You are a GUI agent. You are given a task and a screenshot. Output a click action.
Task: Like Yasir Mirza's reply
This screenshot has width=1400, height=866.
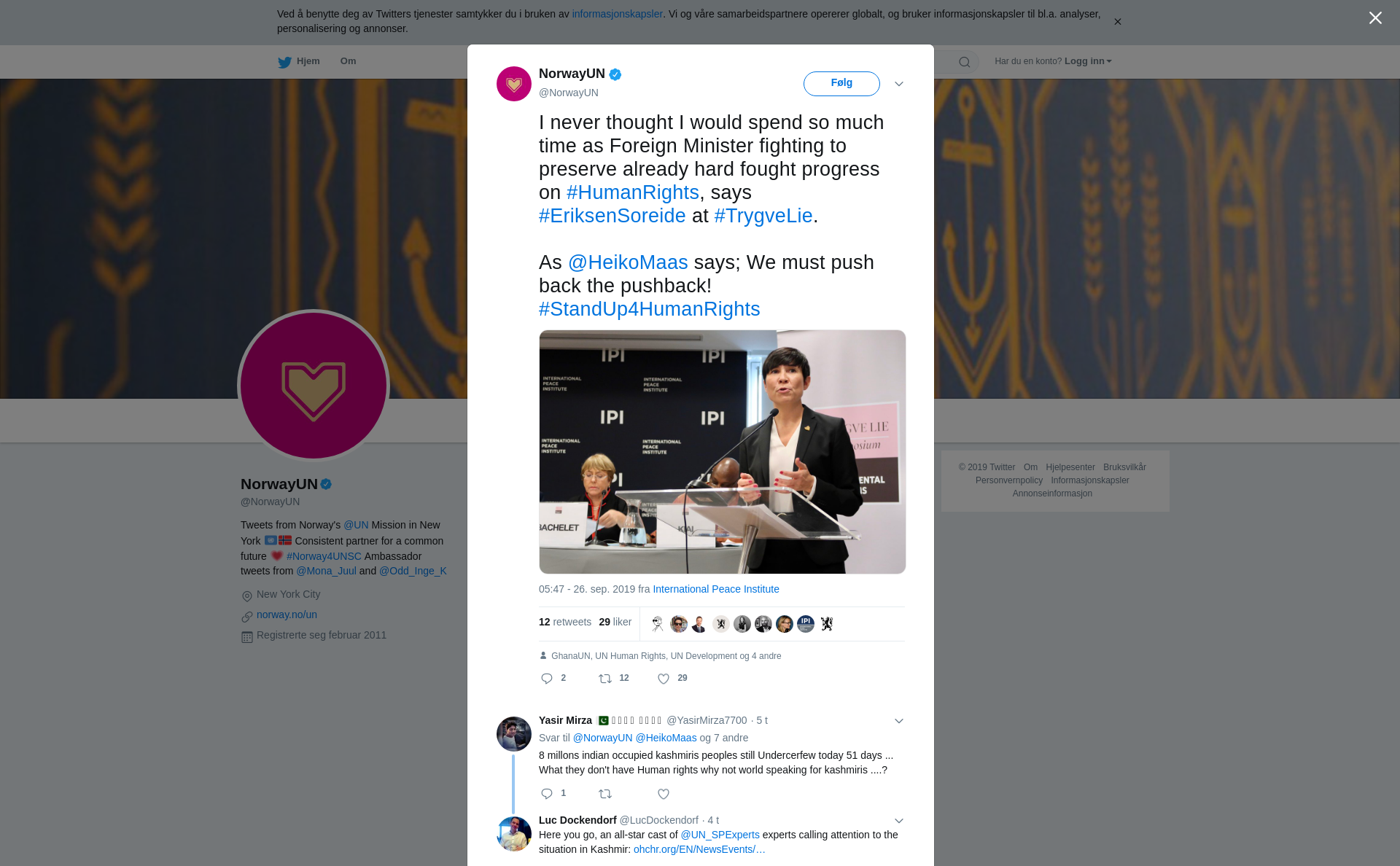(x=664, y=794)
